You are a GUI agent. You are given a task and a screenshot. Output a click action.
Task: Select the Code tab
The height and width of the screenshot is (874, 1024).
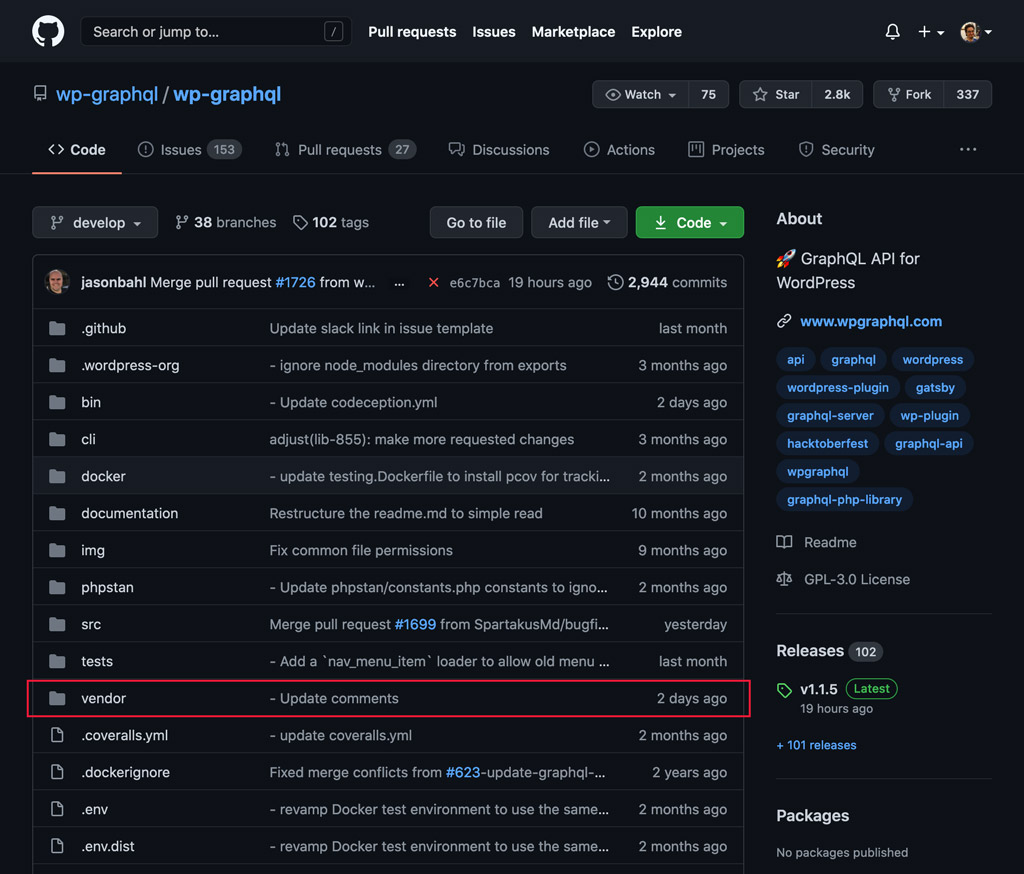click(x=77, y=150)
